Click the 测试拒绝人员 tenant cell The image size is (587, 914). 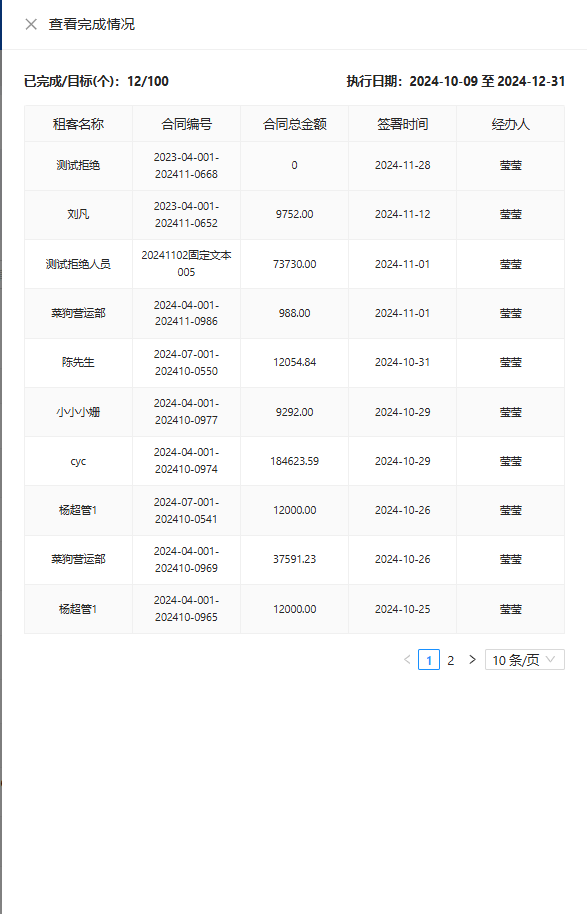(x=78, y=263)
